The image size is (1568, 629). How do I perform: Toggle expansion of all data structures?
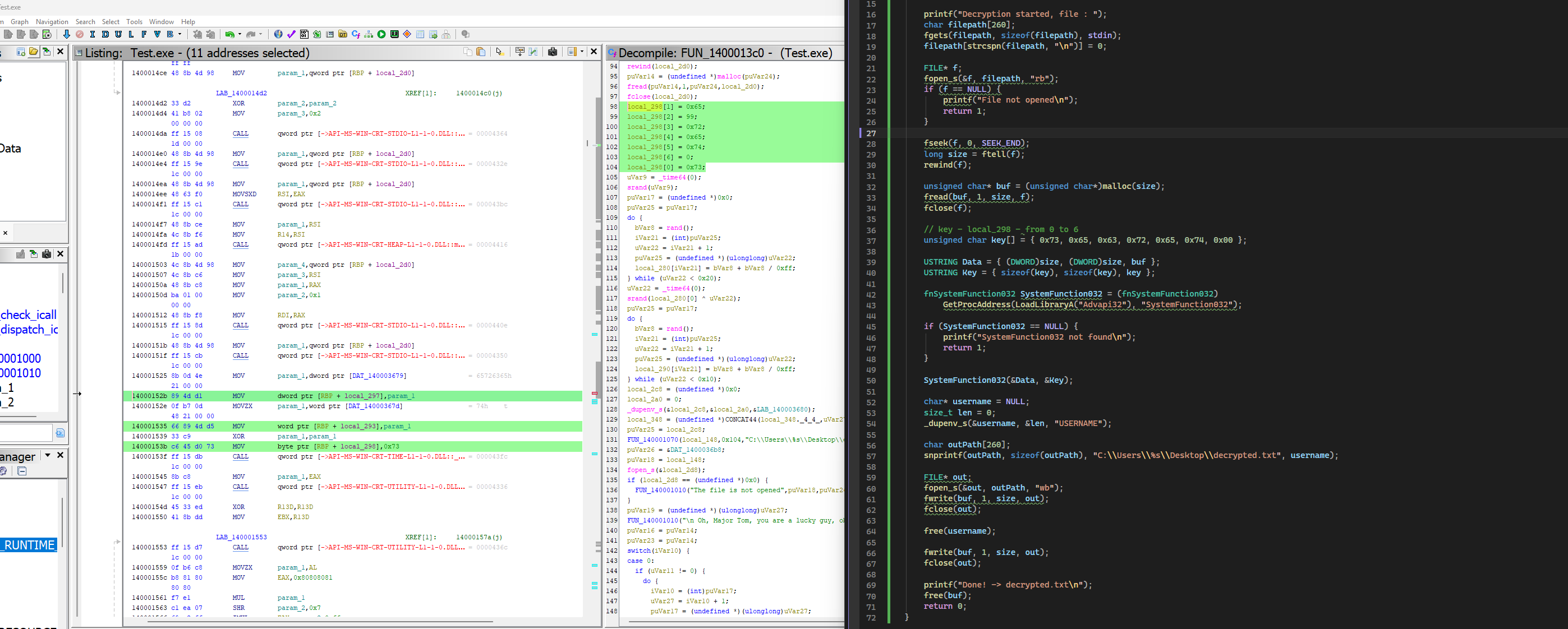tap(521, 52)
